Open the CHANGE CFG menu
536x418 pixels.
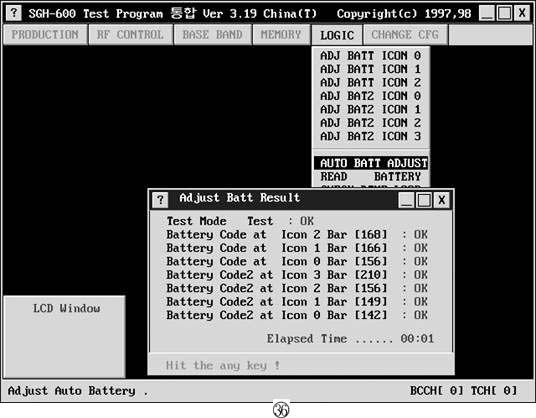click(x=405, y=35)
